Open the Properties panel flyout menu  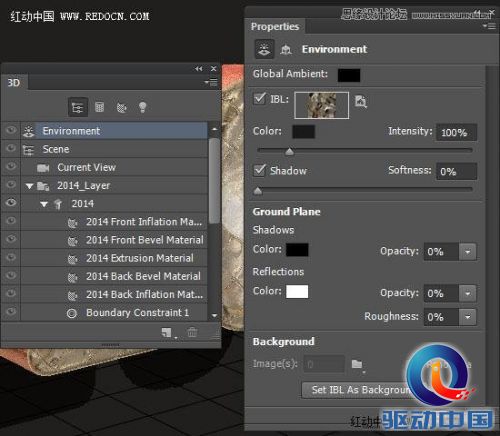point(490,26)
